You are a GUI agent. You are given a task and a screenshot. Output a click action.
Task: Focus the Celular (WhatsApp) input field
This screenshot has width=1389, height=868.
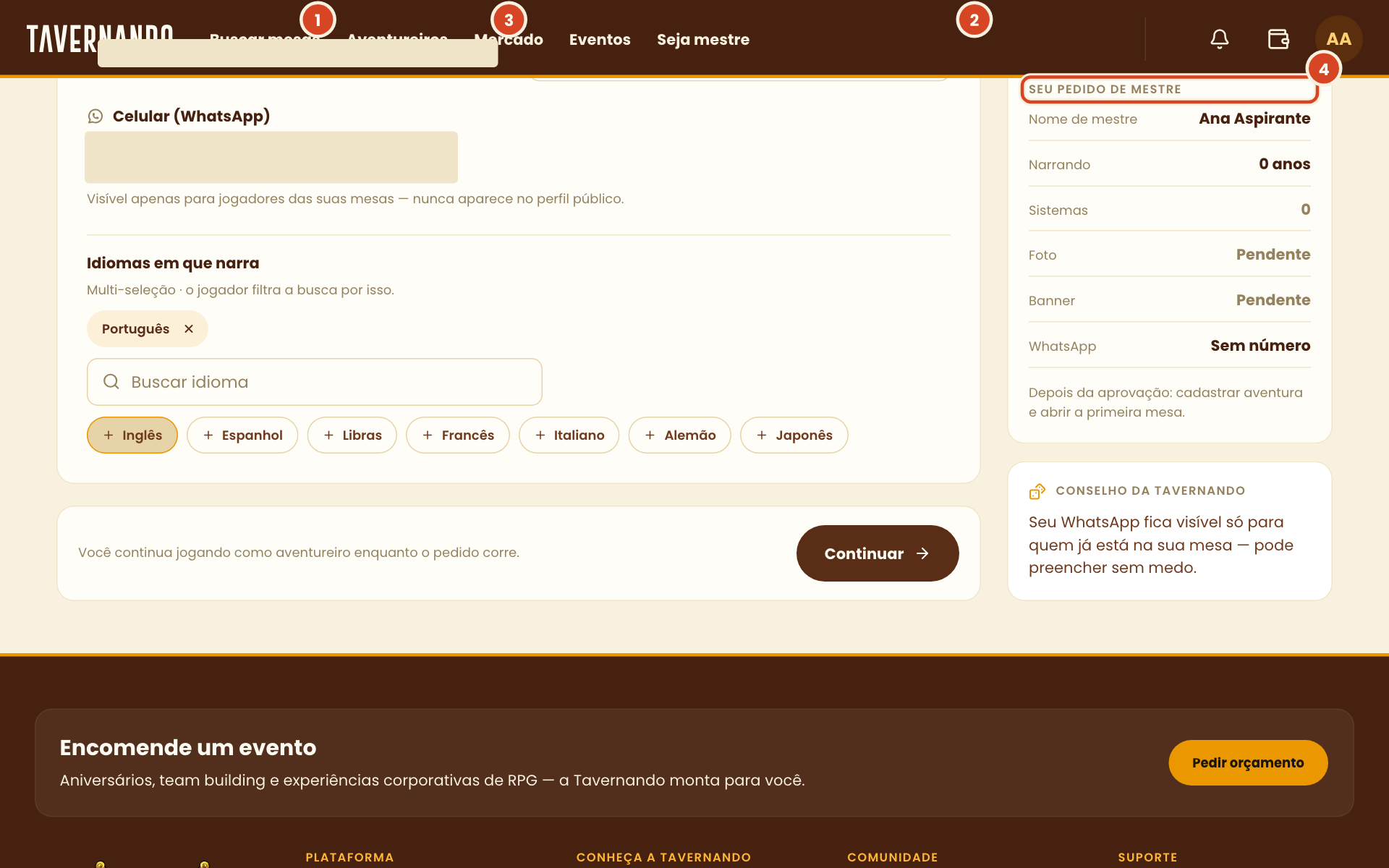(271, 157)
